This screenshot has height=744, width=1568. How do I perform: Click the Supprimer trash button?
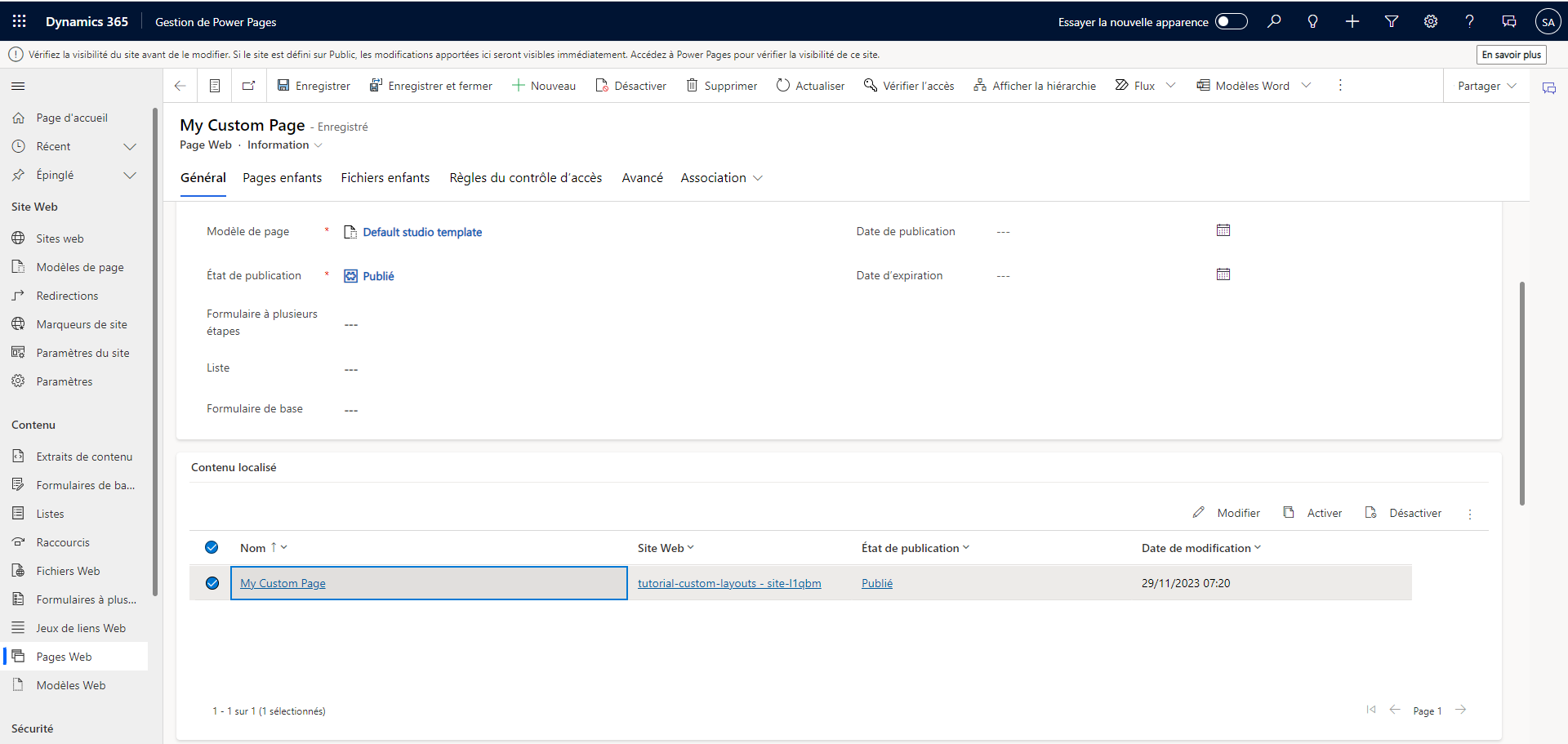tap(721, 86)
